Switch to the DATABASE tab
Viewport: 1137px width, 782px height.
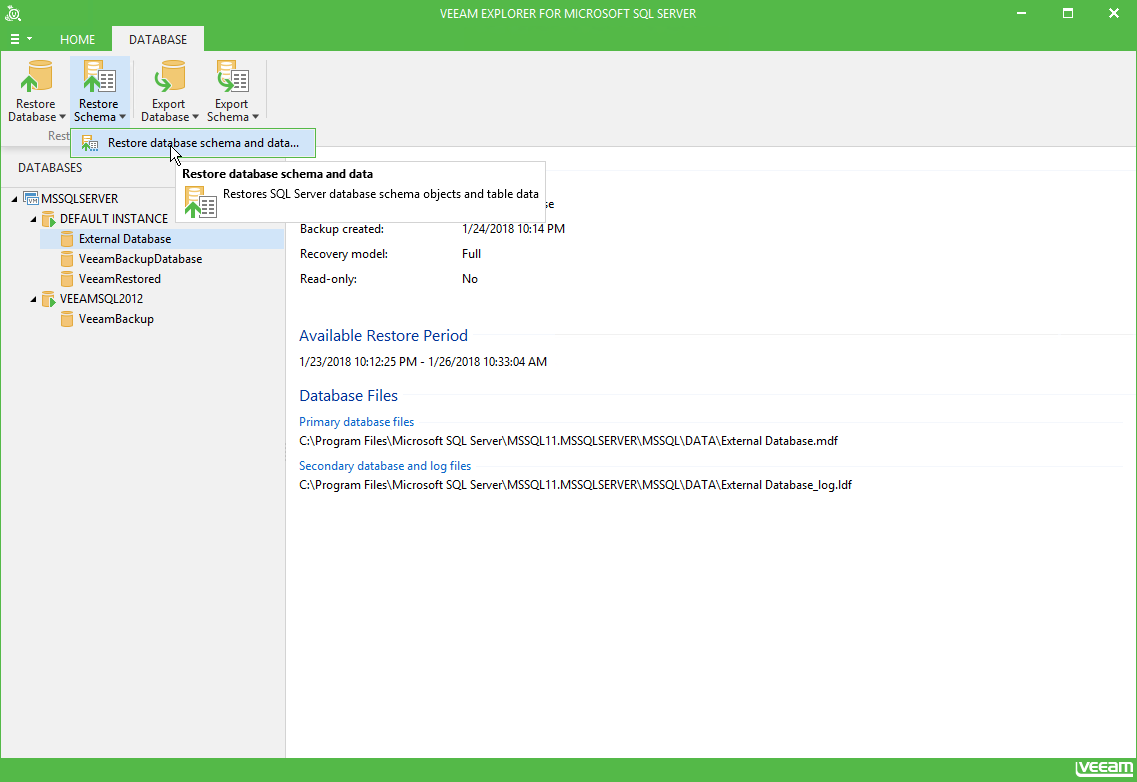158,40
